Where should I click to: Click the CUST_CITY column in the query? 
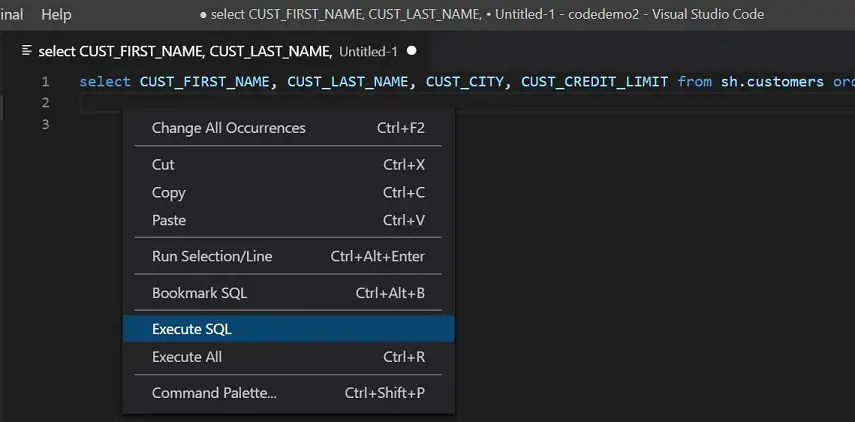pyautogui.click(x=465, y=82)
